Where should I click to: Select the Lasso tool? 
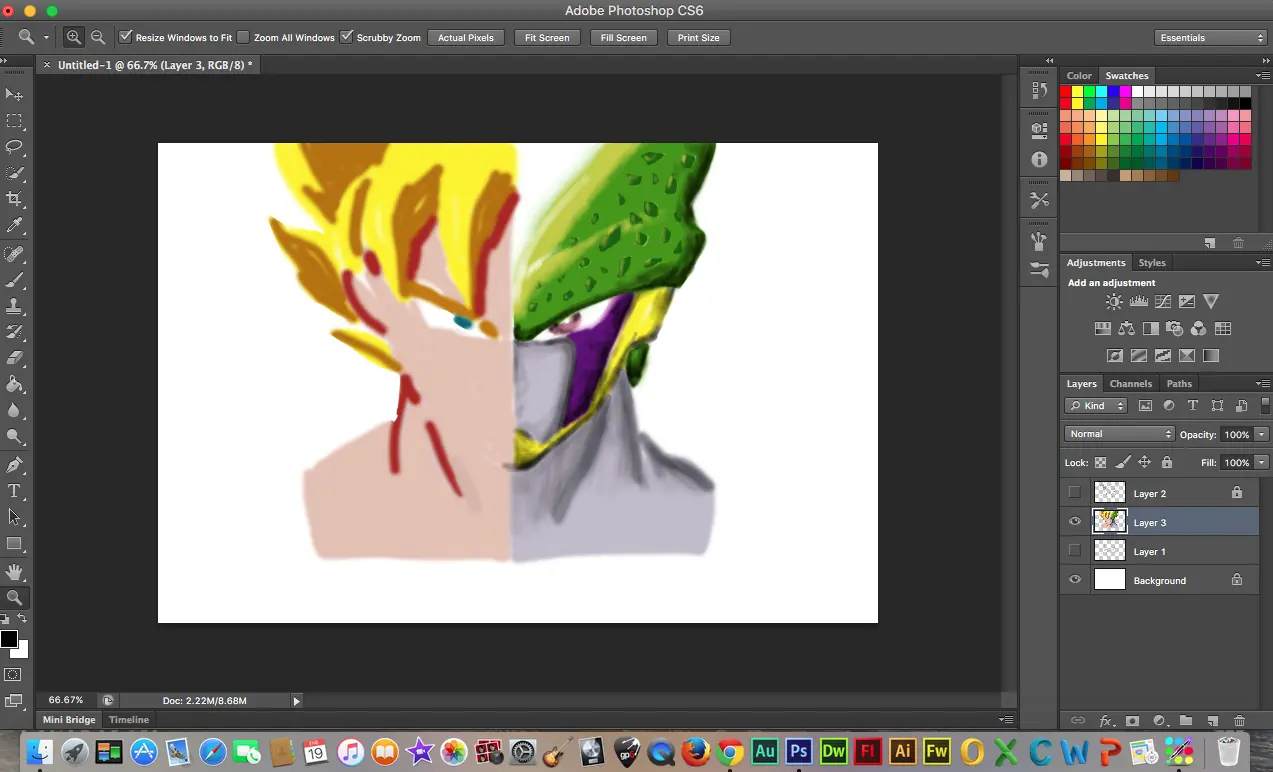click(14, 147)
